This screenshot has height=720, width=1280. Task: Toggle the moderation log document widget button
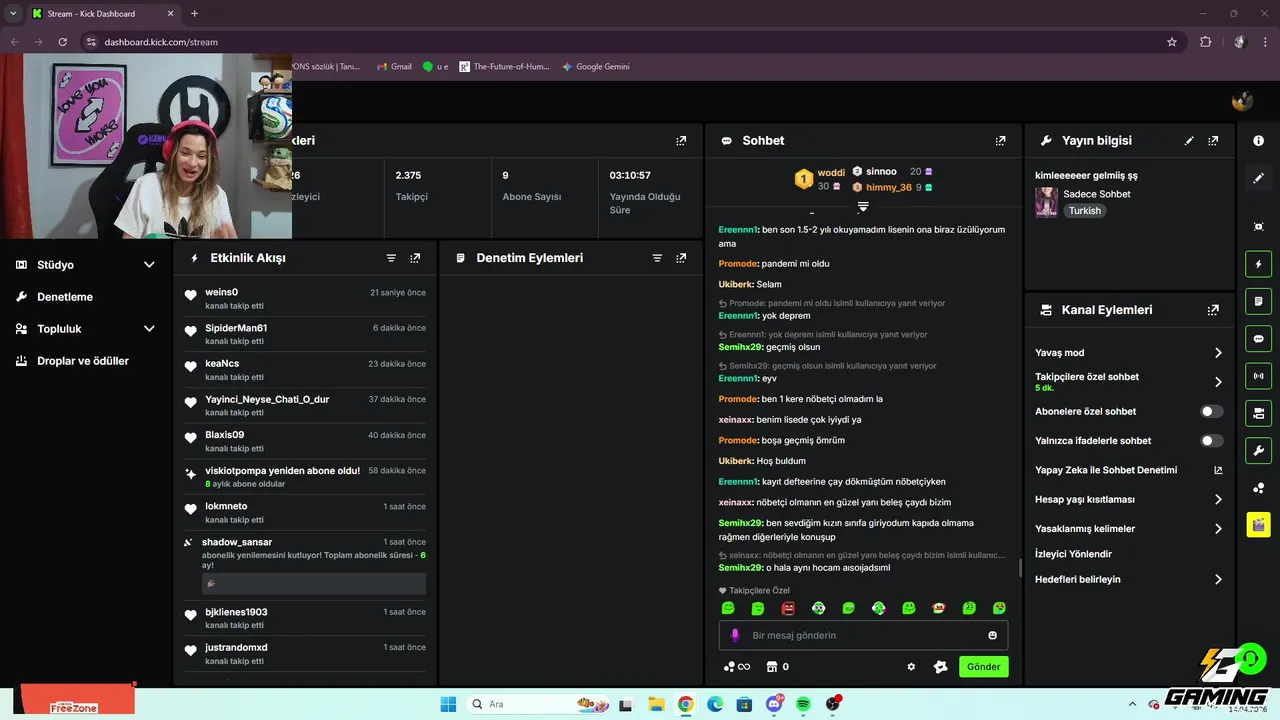1258,301
